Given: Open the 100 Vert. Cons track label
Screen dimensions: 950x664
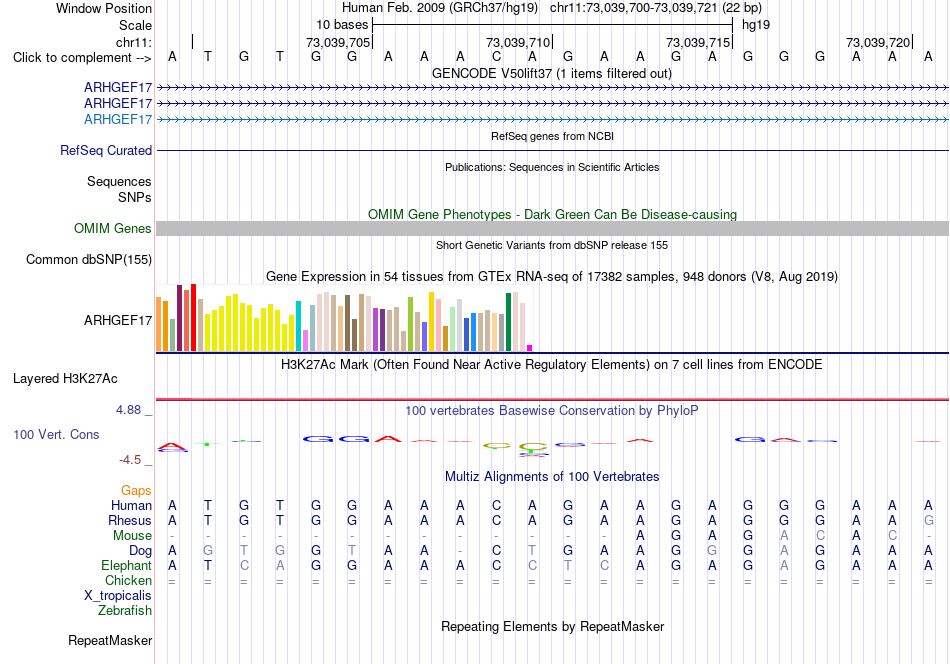Looking at the screenshot, I should pos(56,434).
